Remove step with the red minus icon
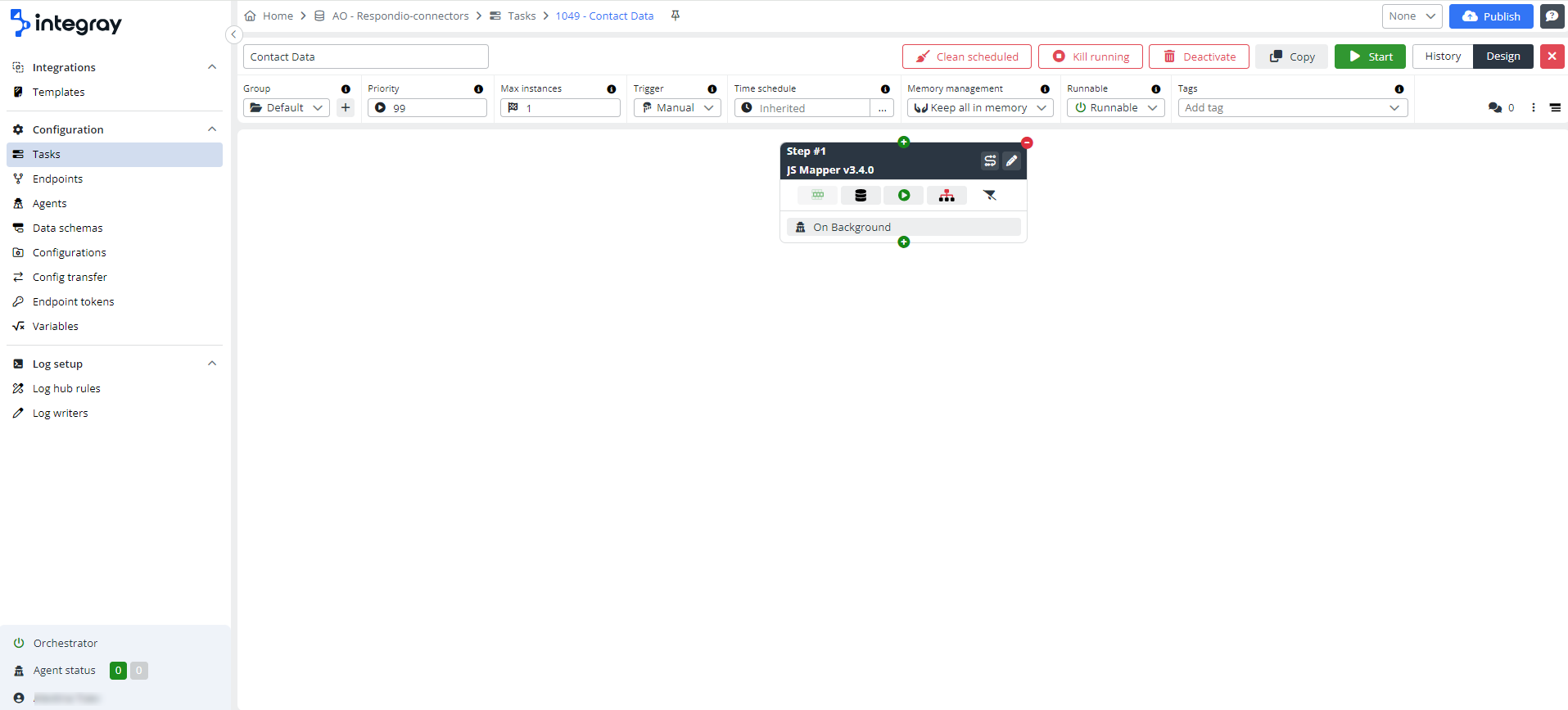 pyautogui.click(x=1027, y=143)
